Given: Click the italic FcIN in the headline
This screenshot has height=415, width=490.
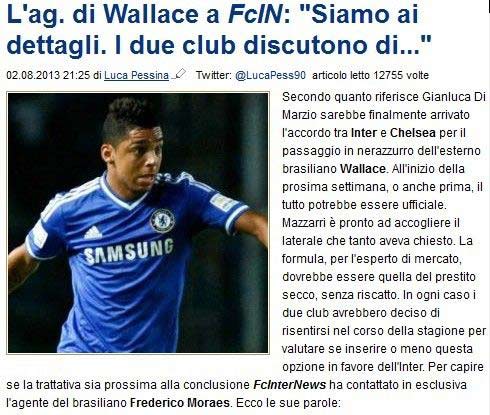Looking at the screenshot, I should click(x=255, y=15).
